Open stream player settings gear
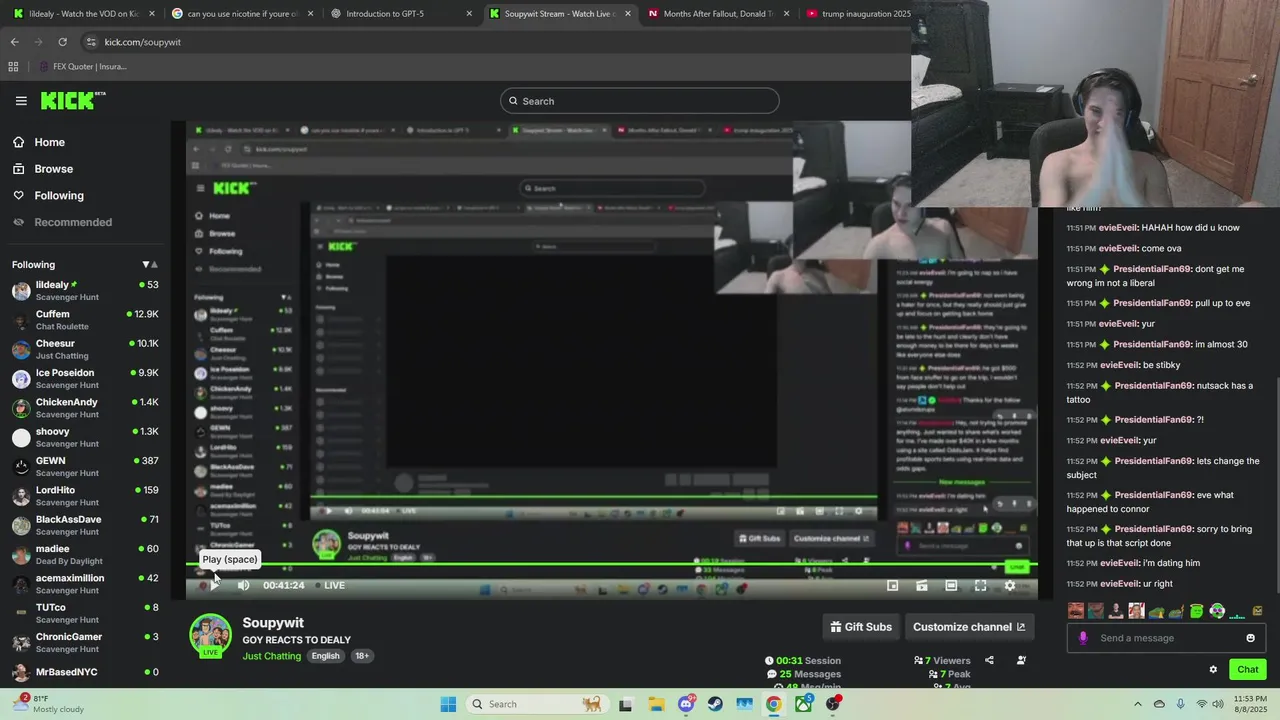Viewport: 1280px width, 720px height. point(1010,585)
